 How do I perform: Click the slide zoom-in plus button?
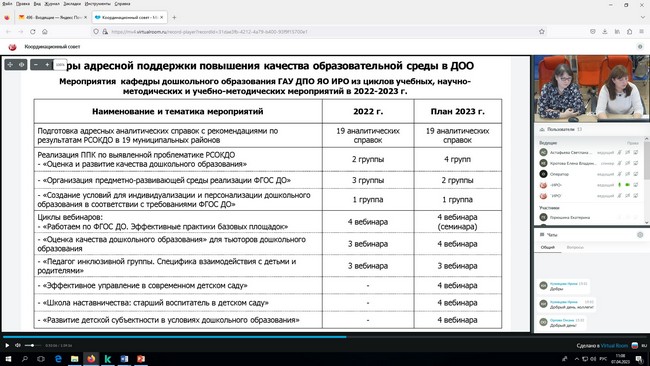tap(47, 65)
